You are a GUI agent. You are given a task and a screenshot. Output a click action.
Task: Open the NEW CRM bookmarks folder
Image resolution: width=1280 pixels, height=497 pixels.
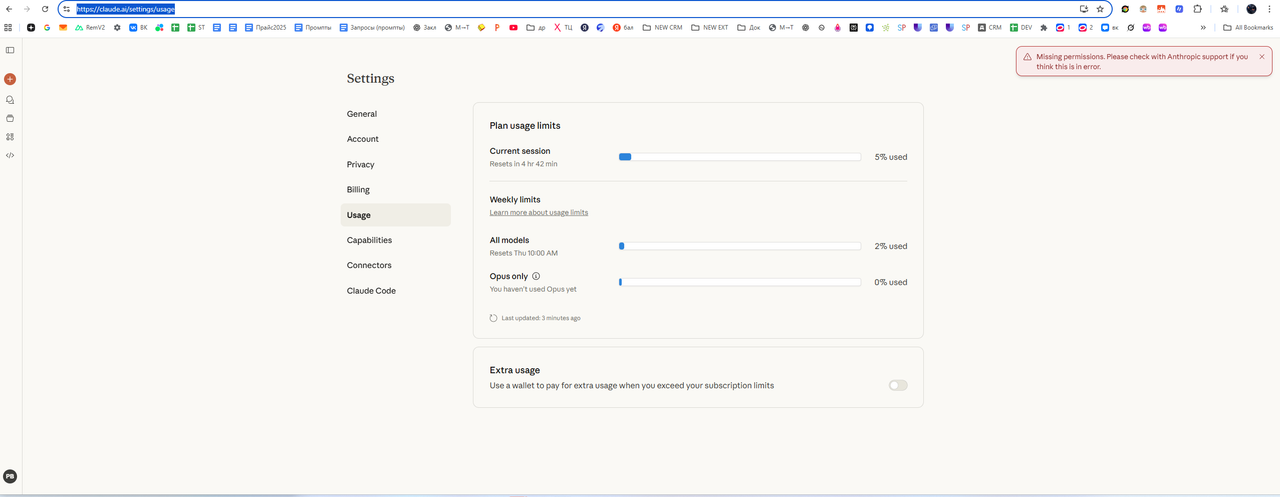(662, 28)
